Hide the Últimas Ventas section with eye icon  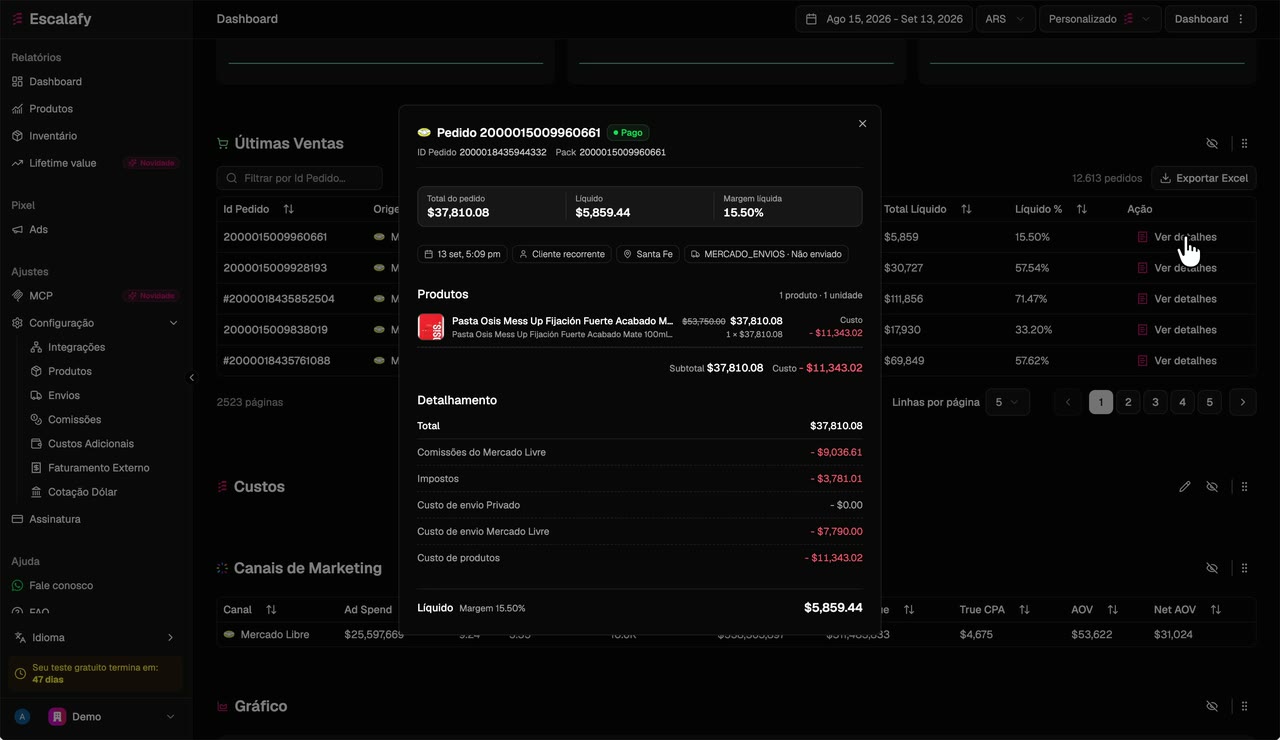click(1212, 144)
